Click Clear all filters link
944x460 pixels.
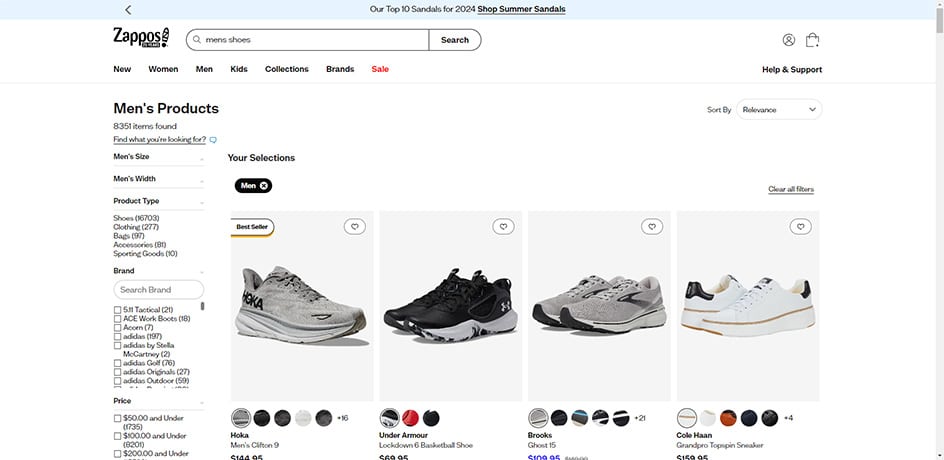coord(790,189)
